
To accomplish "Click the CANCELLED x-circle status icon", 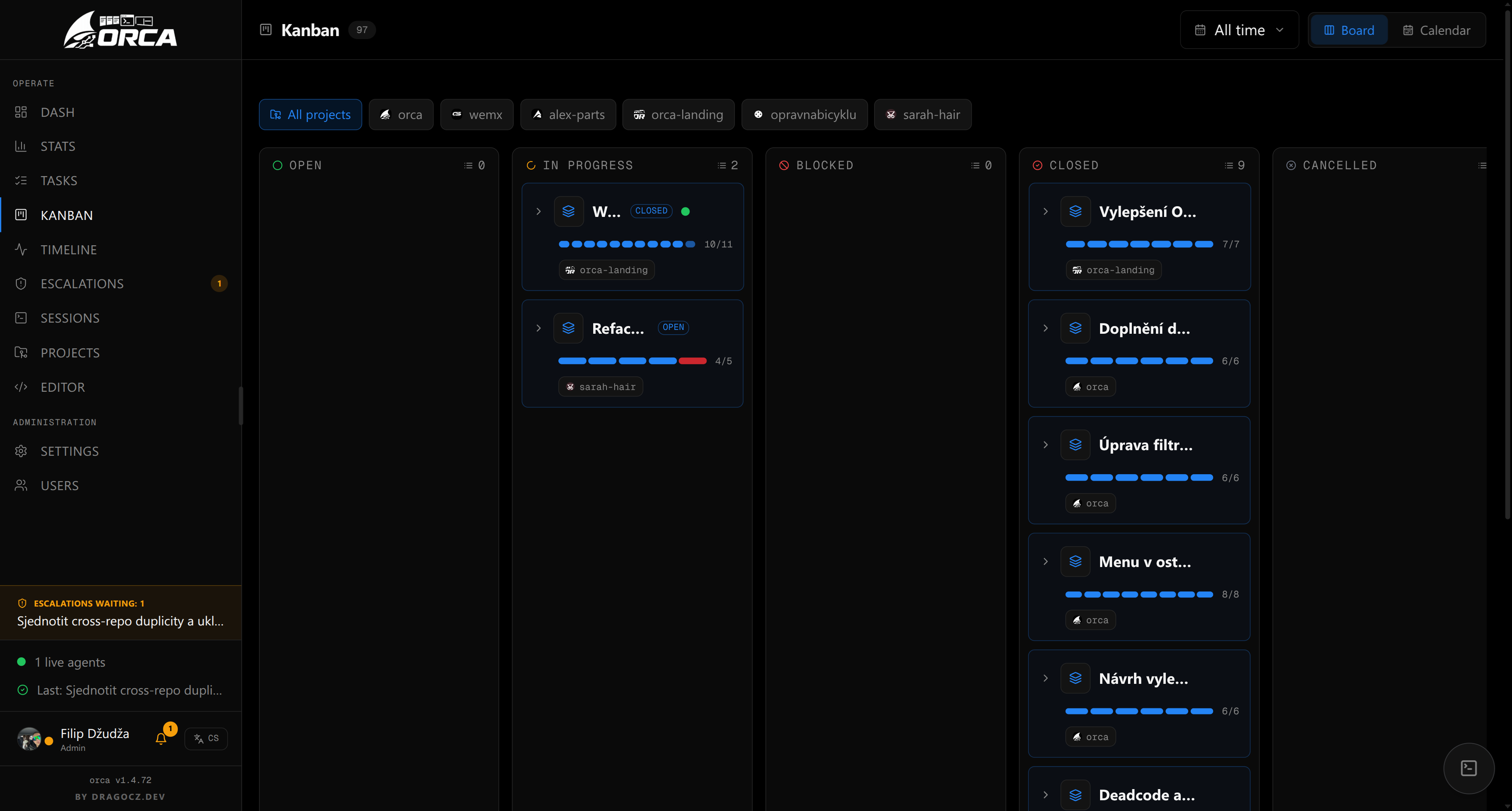I will tap(1291, 165).
